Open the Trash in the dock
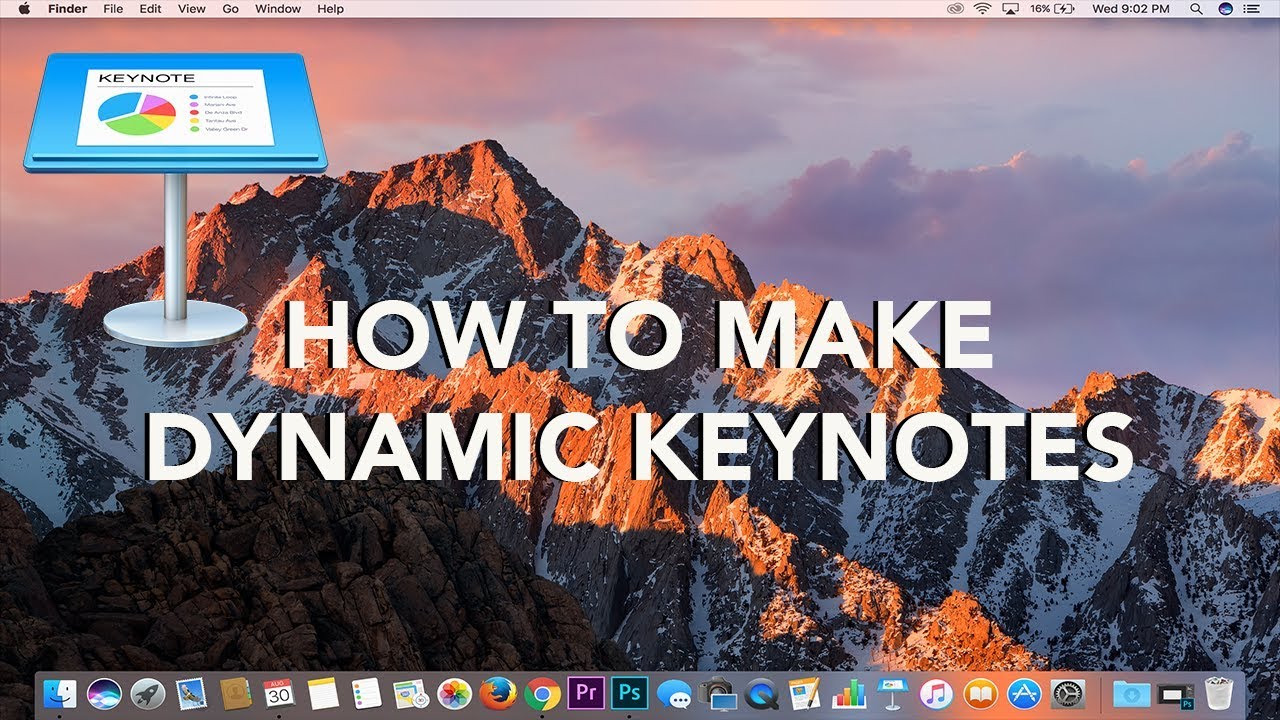1280x720 pixels. [x=1219, y=693]
